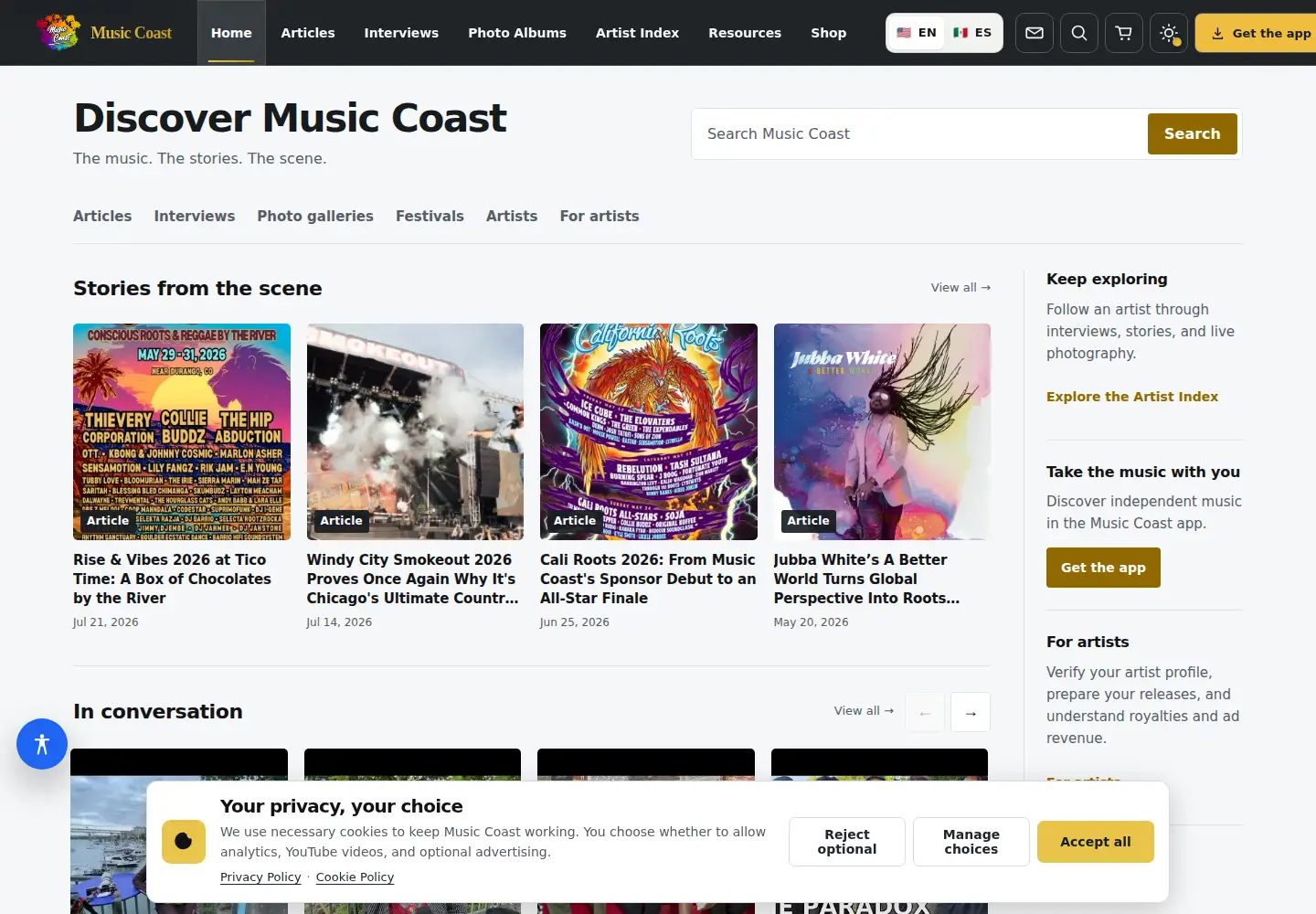
Task: Select the Artists tab
Action: click(x=512, y=217)
